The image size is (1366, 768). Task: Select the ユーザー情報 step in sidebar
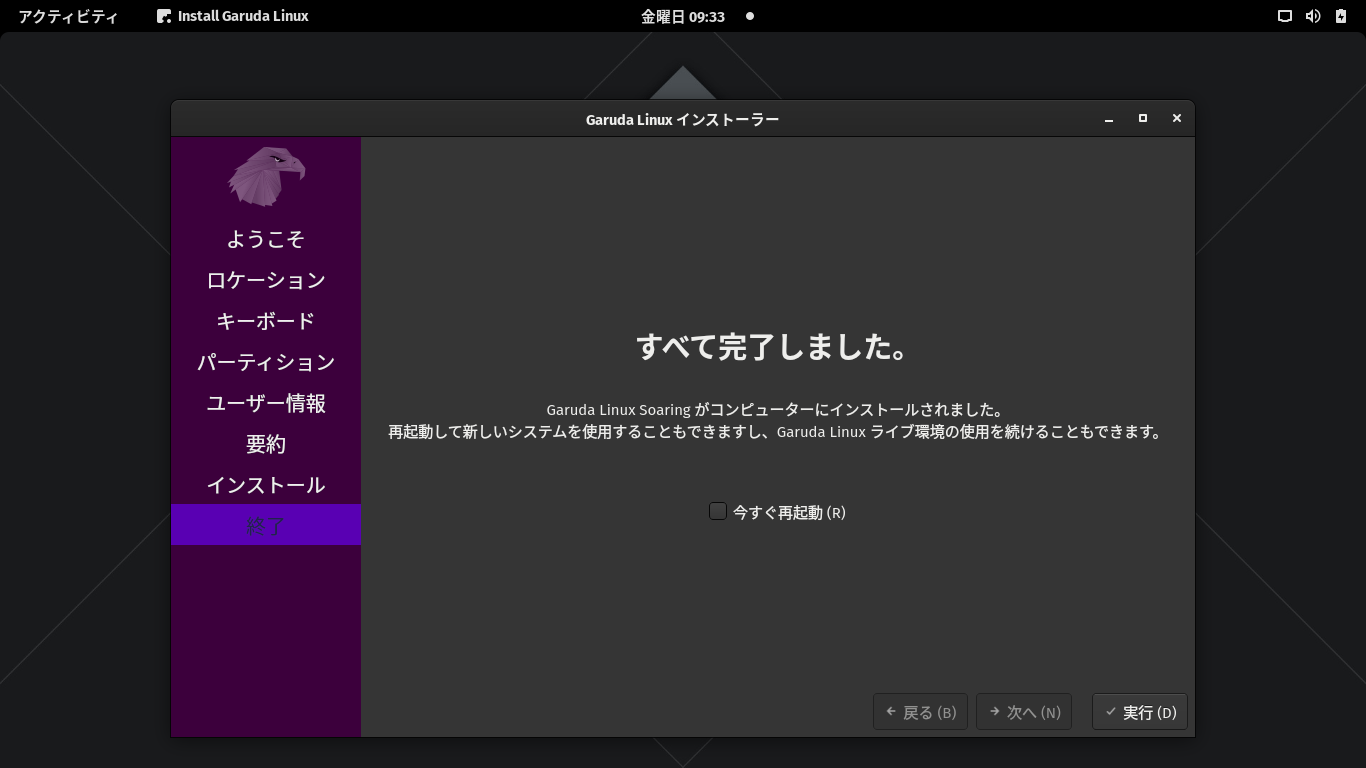[x=266, y=403]
